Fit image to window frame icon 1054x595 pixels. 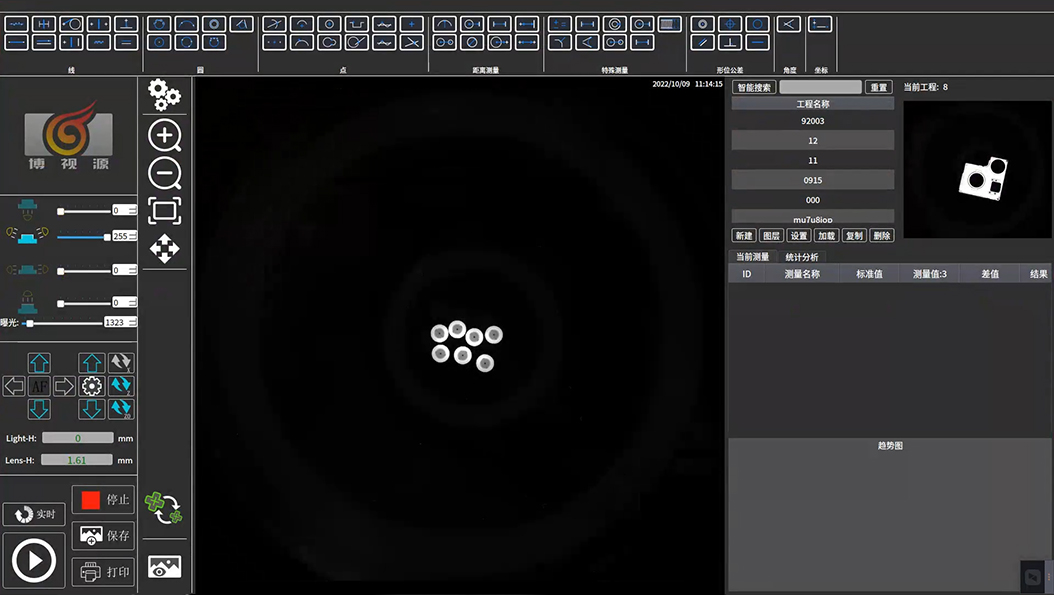(x=165, y=211)
